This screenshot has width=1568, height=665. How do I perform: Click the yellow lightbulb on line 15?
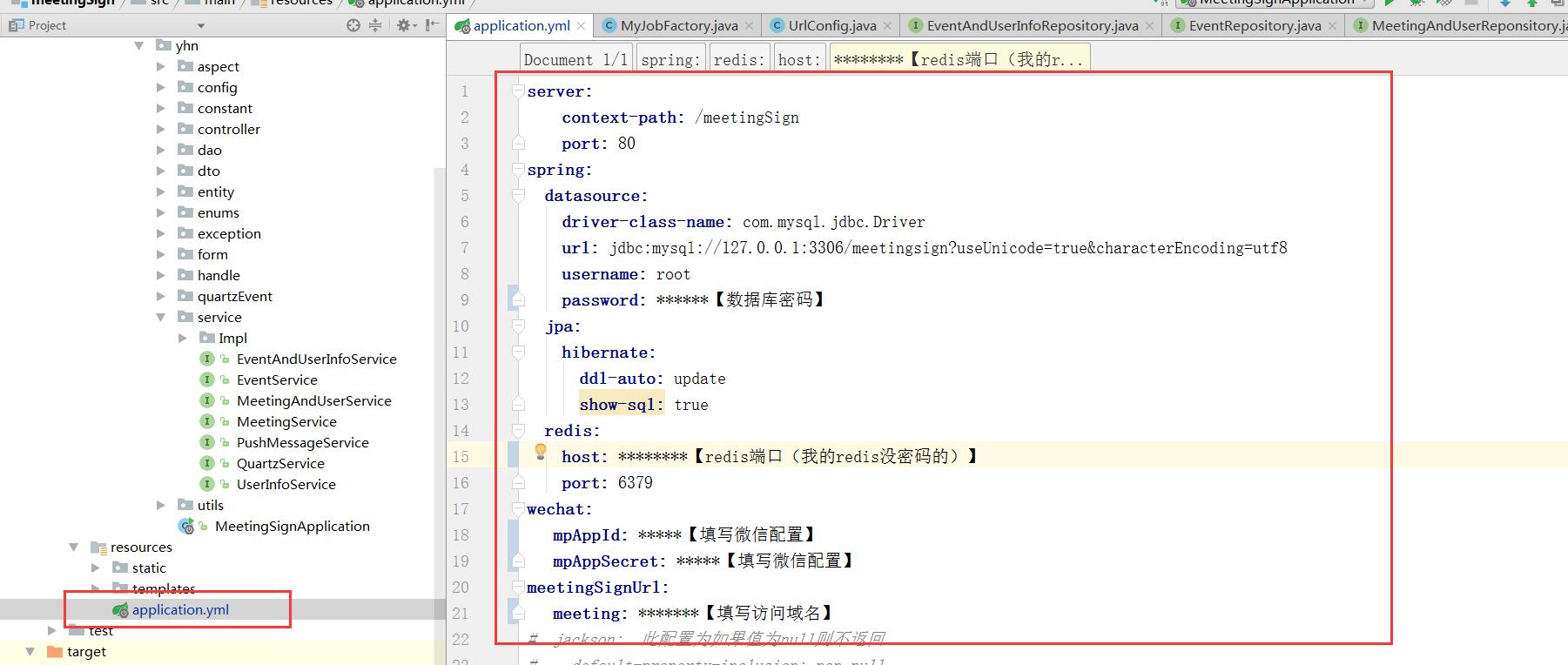pyautogui.click(x=541, y=451)
